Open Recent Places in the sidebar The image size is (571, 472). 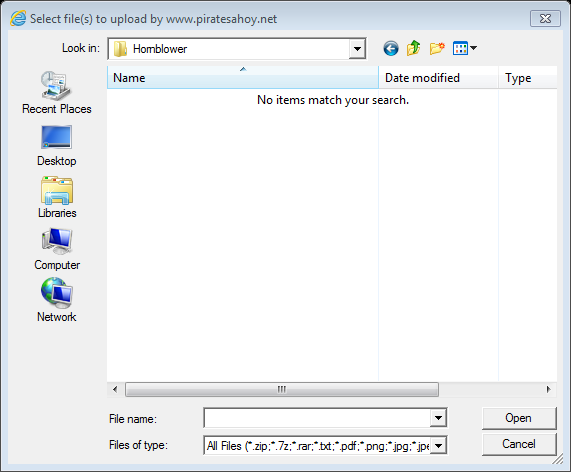click(56, 93)
